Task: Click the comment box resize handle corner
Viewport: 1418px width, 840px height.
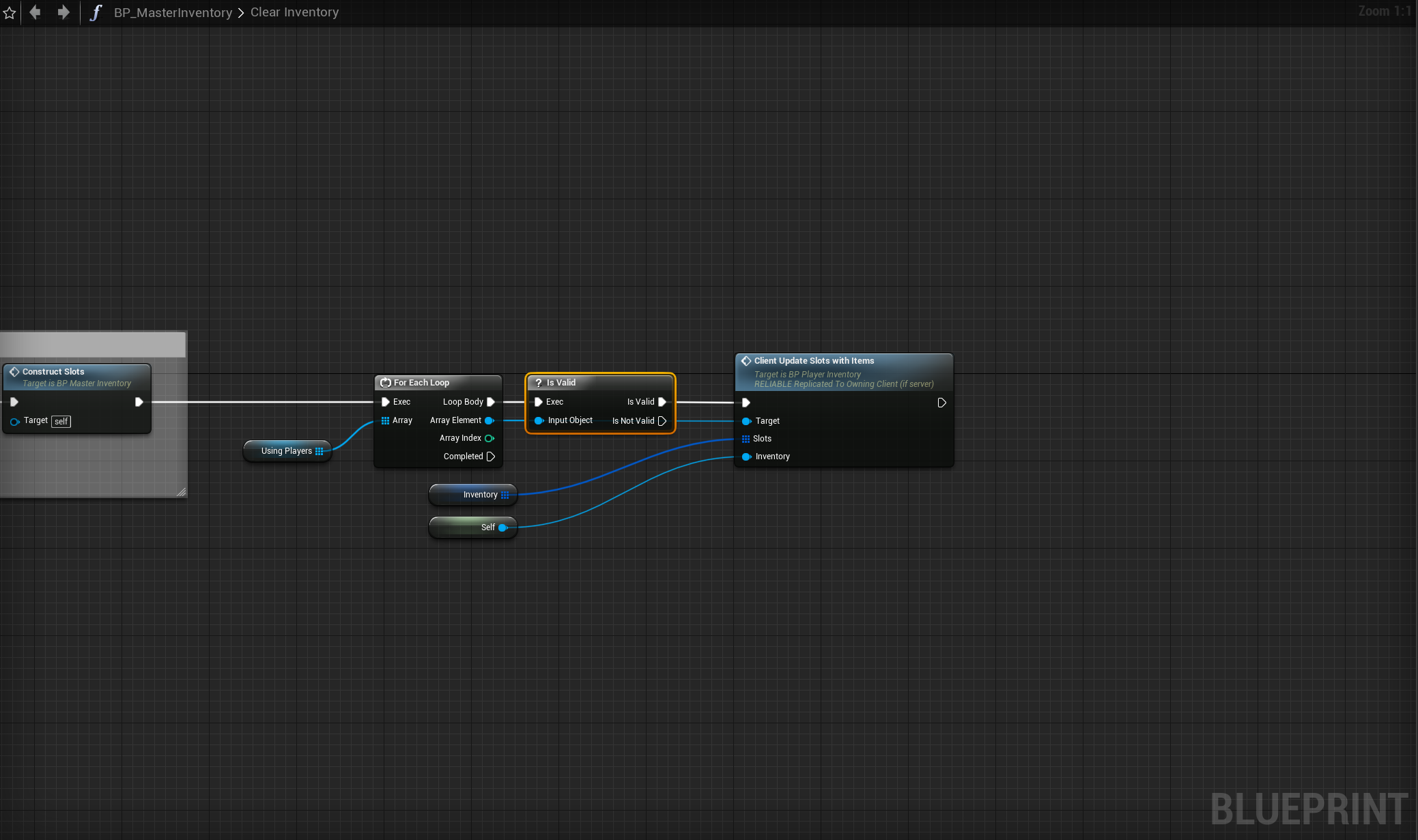Action: coord(181,491)
